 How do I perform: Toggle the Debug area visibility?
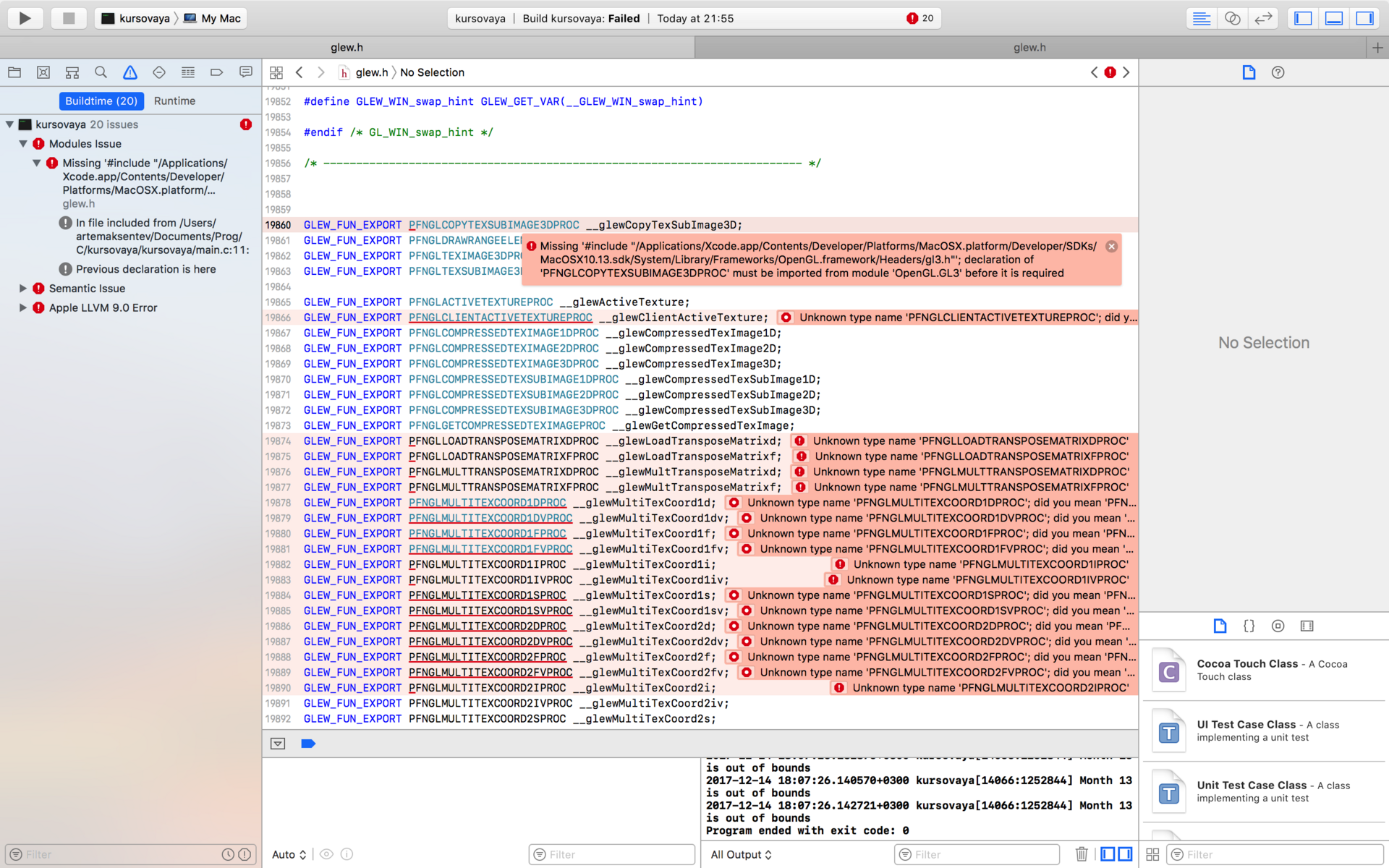(1334, 18)
